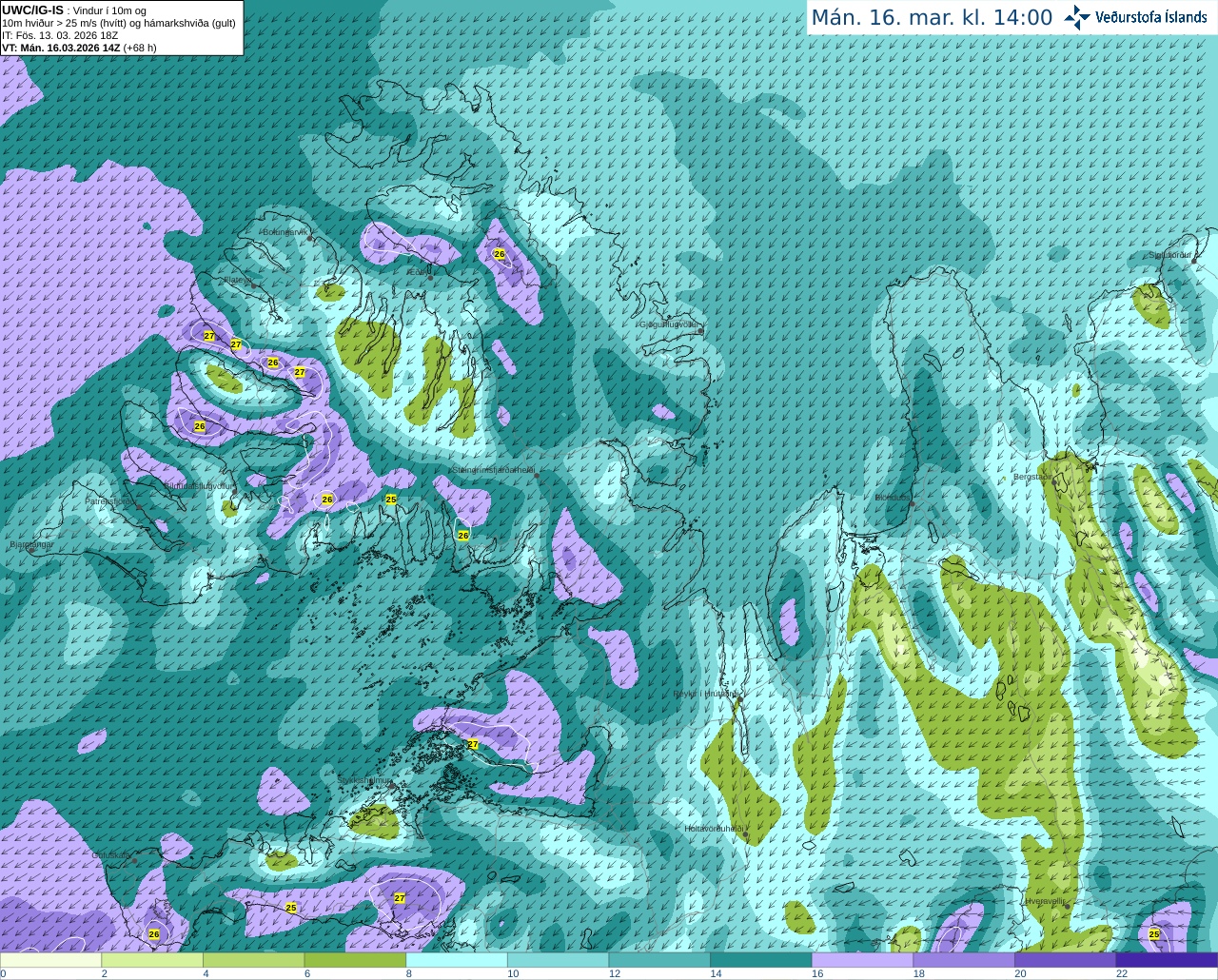Viewport: 1218px width, 980px height.
Task: Click the legend value 16
Action: pos(816,973)
